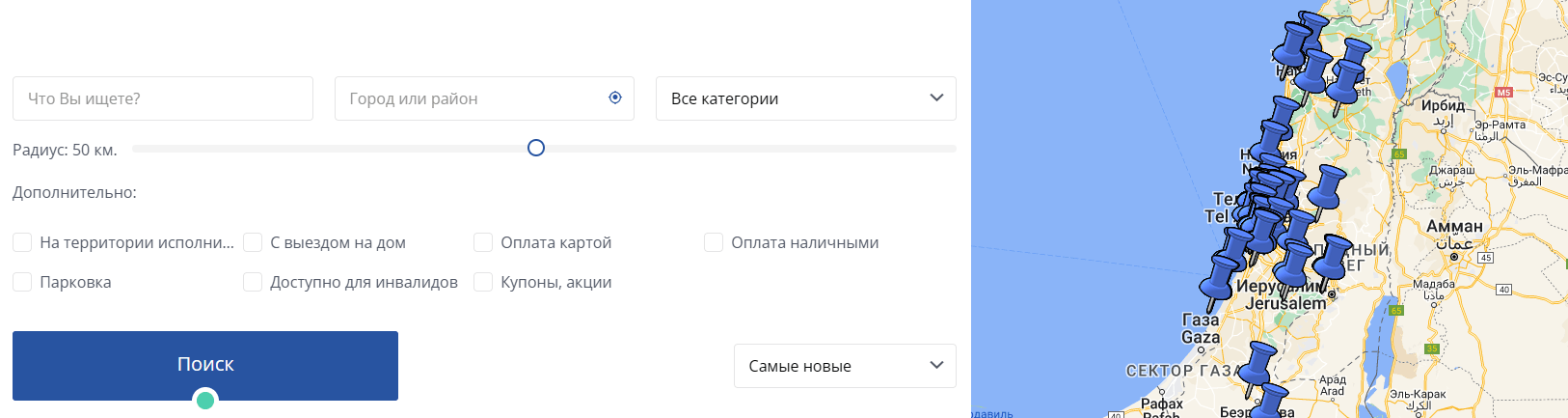Select the isolated pin west of Джараш
This screenshot has width=1568, height=418.
[1330, 185]
